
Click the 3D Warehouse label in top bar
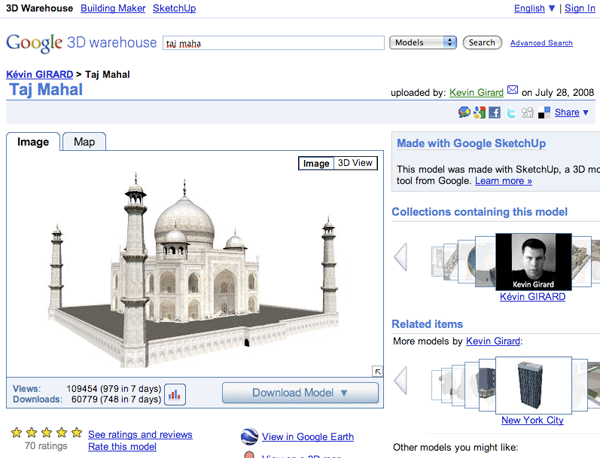(x=39, y=8)
